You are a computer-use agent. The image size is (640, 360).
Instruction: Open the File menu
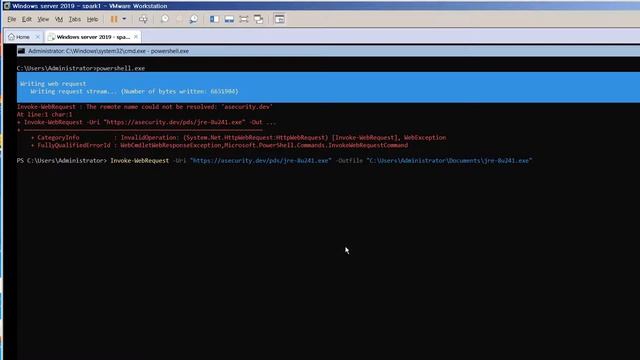11,19
